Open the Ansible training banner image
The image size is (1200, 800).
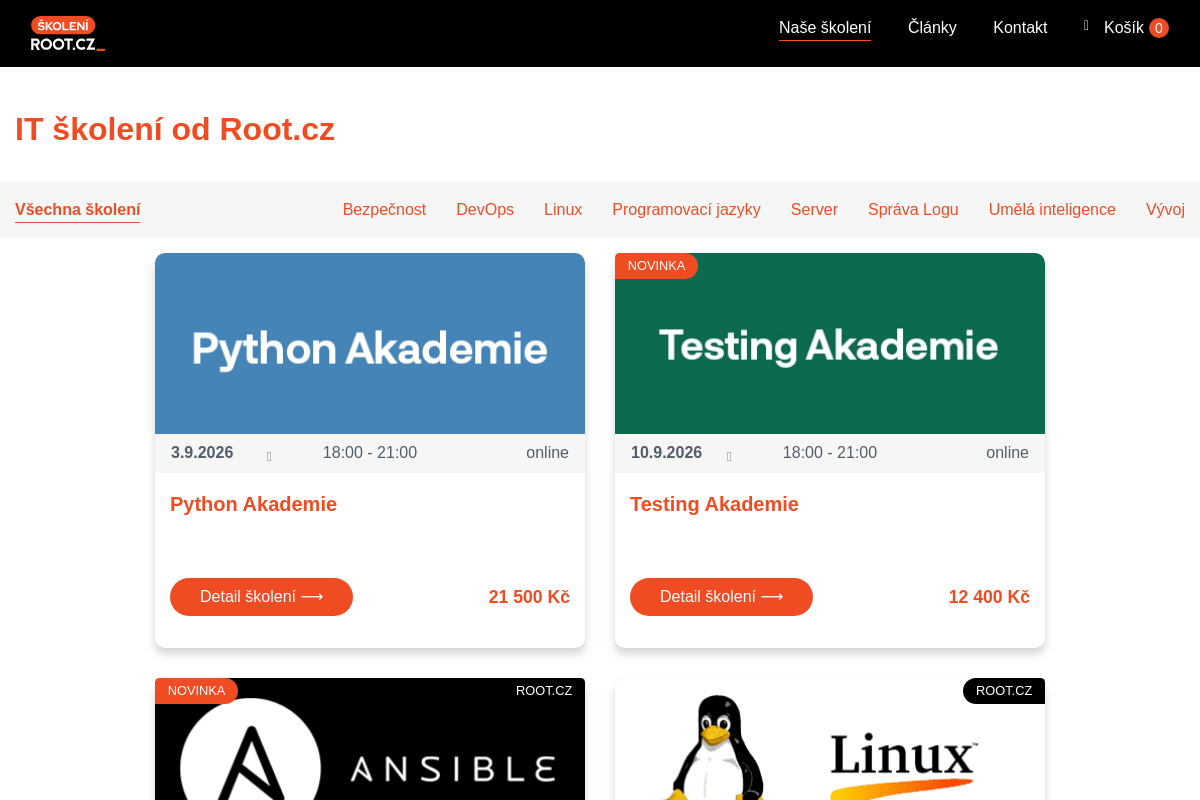[370, 739]
